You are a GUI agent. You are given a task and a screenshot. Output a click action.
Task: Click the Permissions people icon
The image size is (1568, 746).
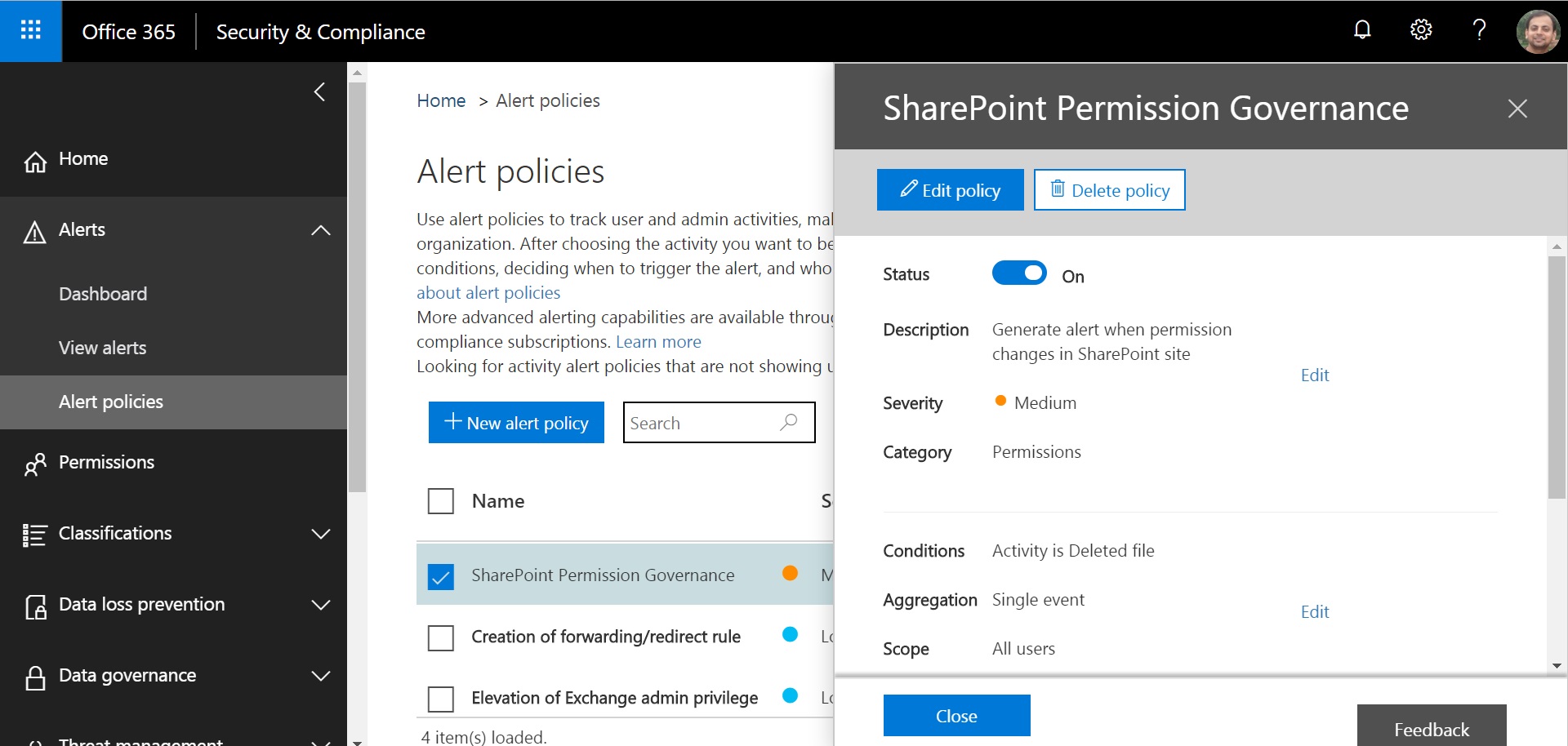(x=35, y=464)
